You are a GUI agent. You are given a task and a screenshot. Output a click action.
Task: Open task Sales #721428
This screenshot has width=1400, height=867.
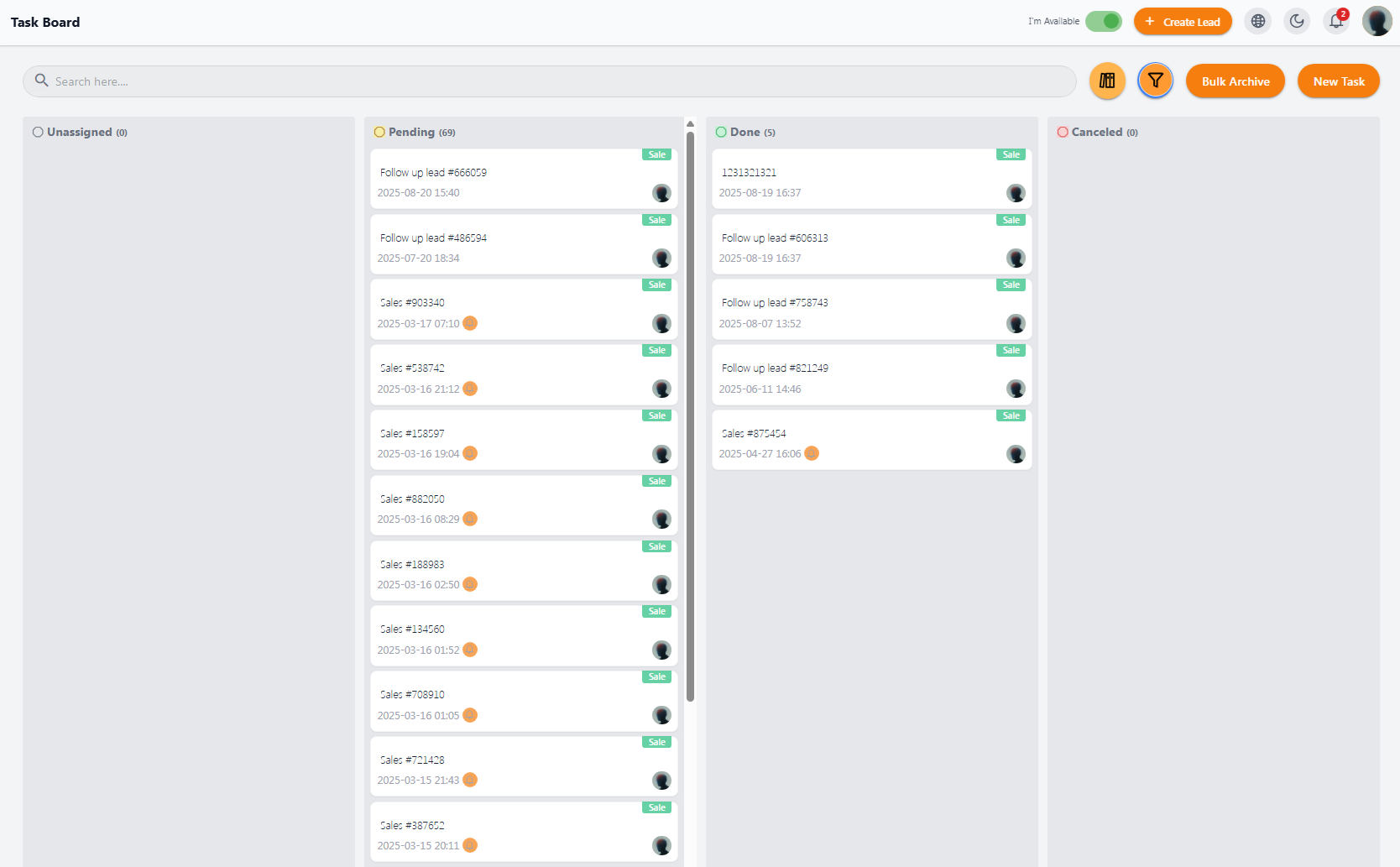(x=524, y=766)
